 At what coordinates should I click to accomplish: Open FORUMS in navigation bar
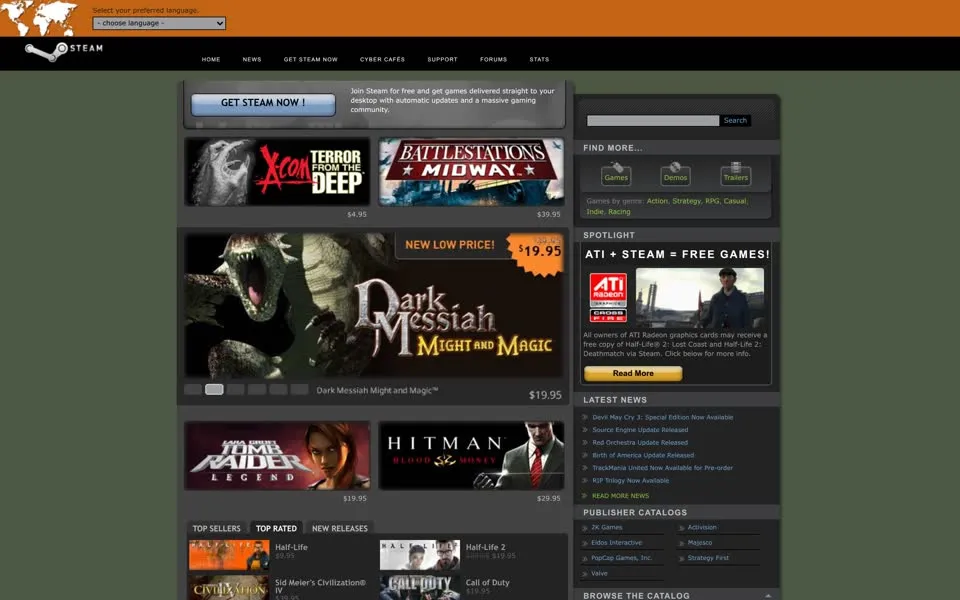pos(493,59)
